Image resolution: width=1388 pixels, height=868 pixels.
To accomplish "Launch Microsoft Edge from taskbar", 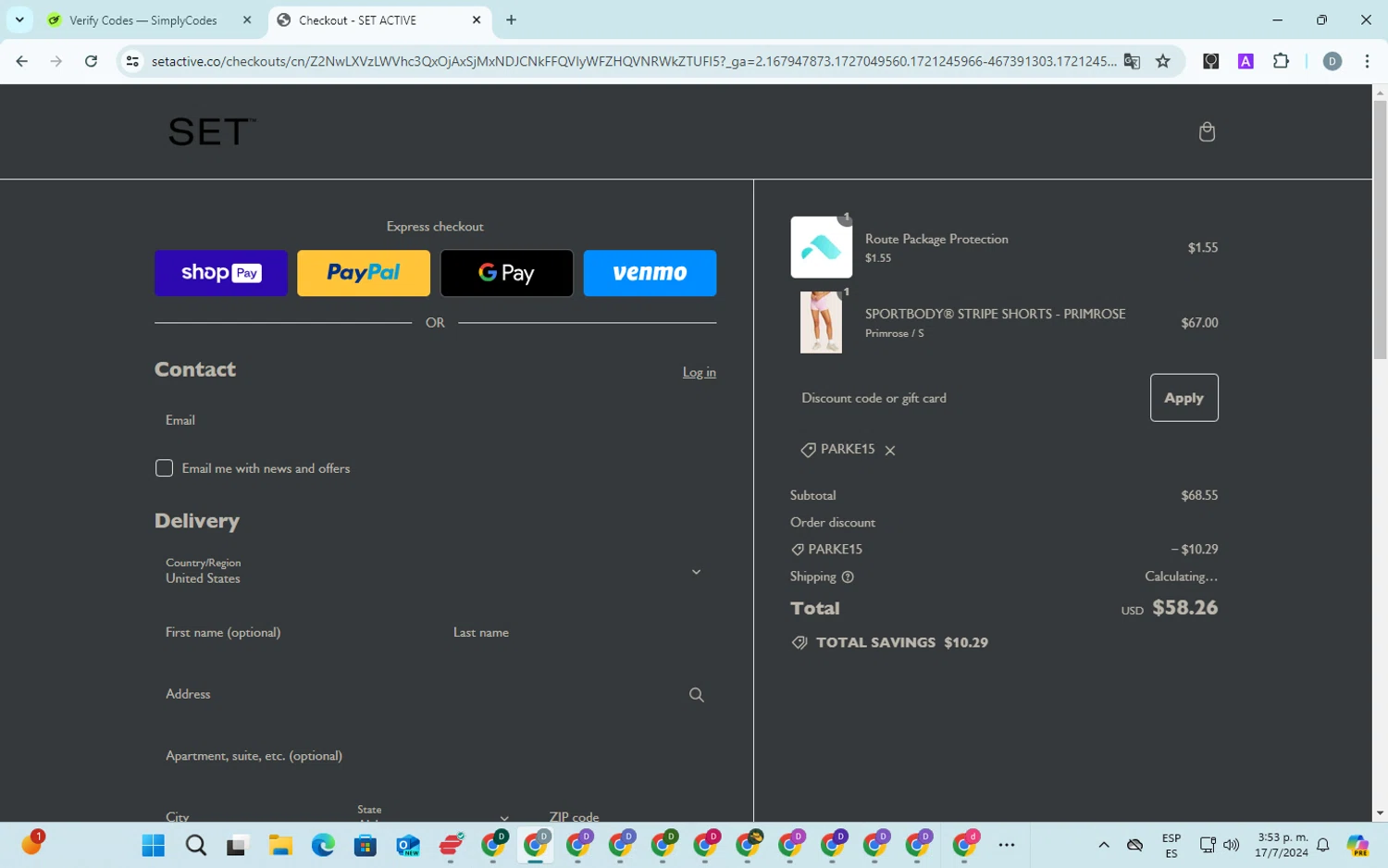I will pos(323,845).
